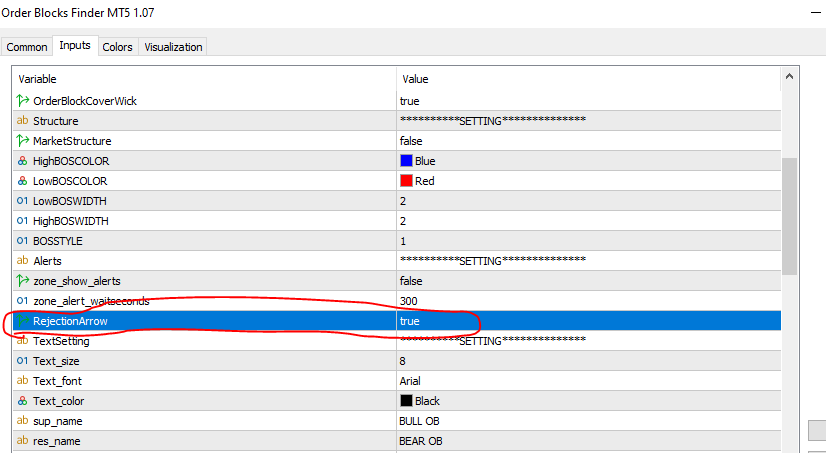Select the red LowBOSCOLOR color swatch
The height and width of the screenshot is (453, 826).
406,181
